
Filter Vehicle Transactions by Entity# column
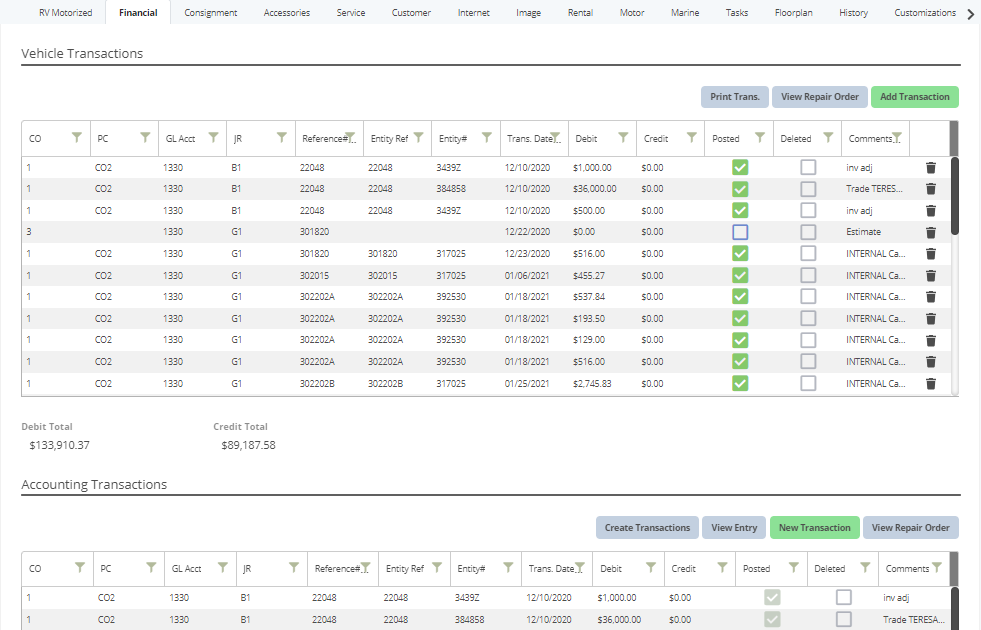pyautogui.click(x=487, y=138)
